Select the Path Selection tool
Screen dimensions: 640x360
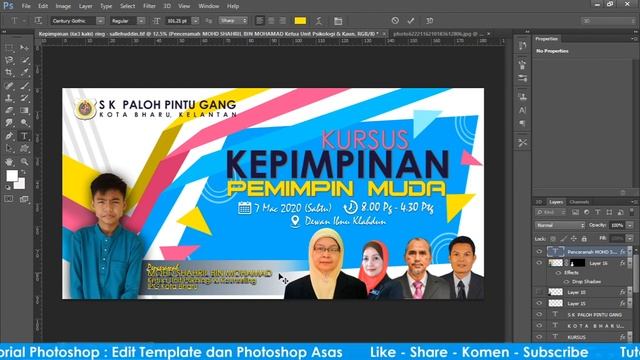point(9,149)
